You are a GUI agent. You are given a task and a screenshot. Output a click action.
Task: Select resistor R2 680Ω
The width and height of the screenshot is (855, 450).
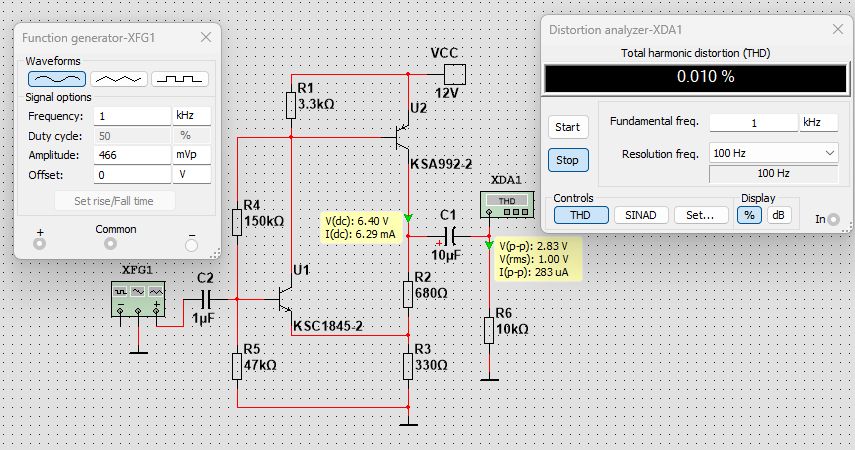(408, 295)
